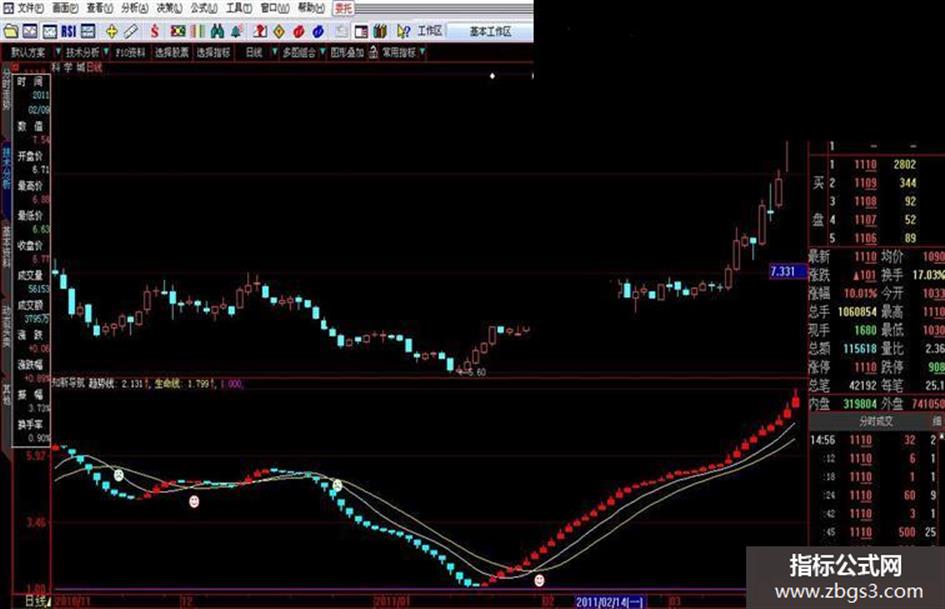Click the alarm bell alert icon
Image resolution: width=945 pixels, height=609 pixels.
236,31
